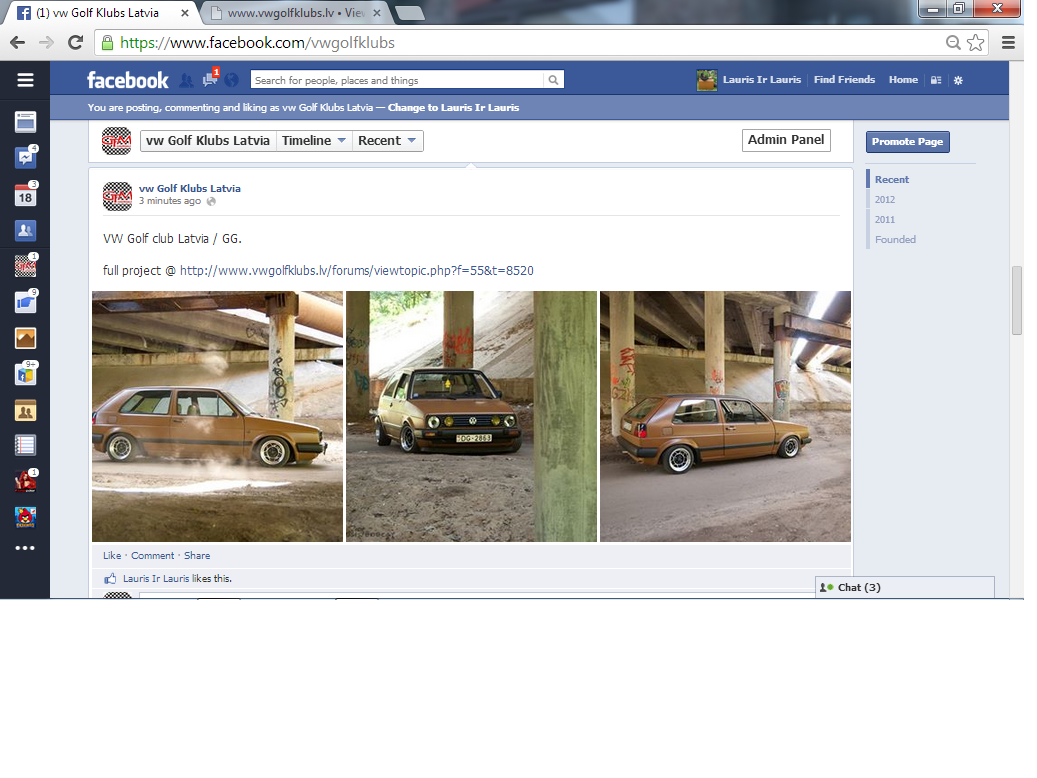Click the Promote Page button
This screenshot has width=1037, height=778.
tap(907, 142)
